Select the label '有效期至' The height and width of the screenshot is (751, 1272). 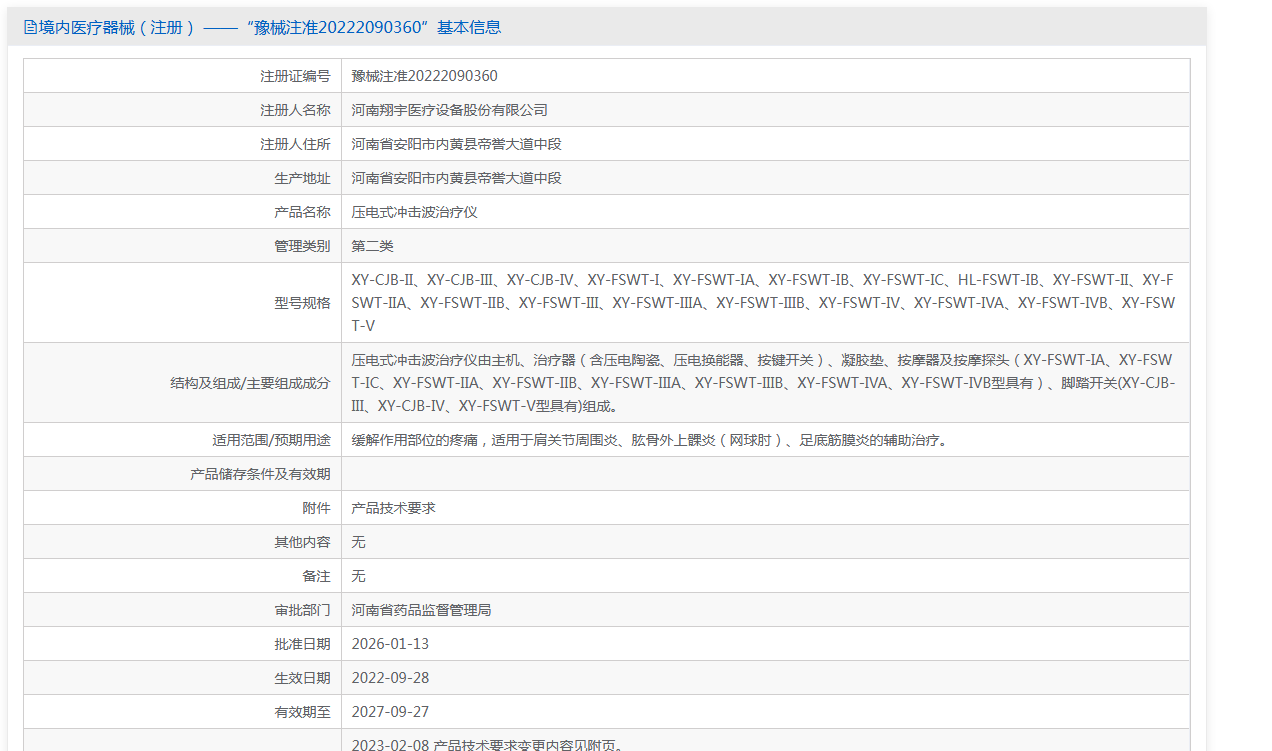[x=302, y=712]
